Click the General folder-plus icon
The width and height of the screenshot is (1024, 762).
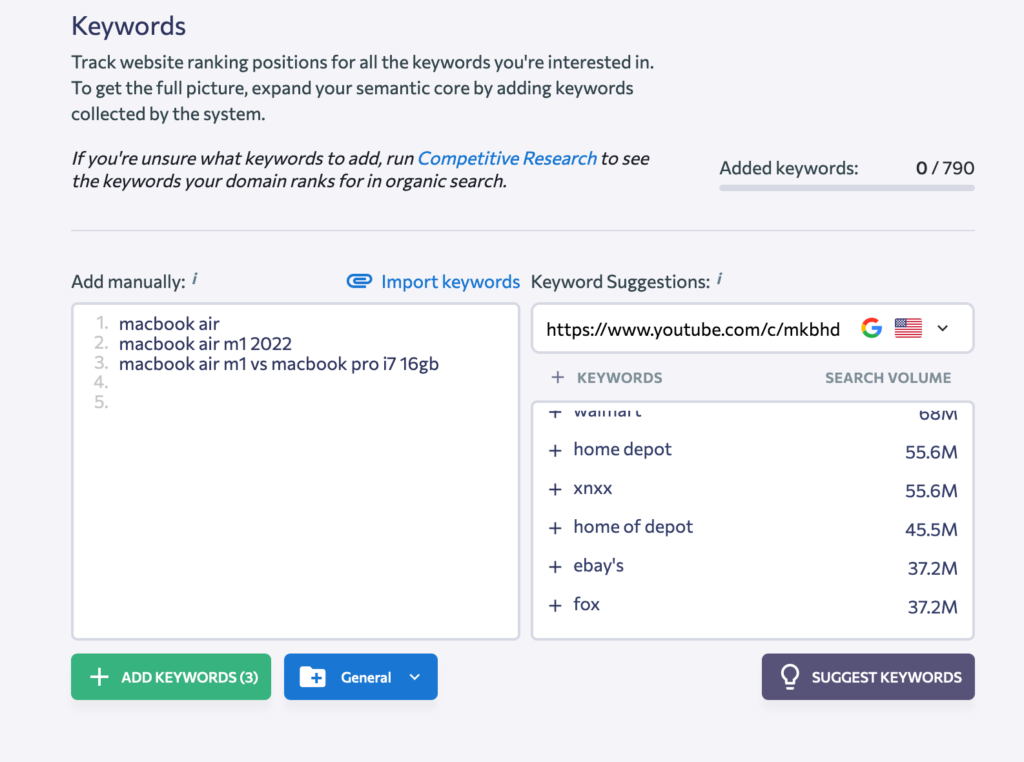[x=313, y=677]
